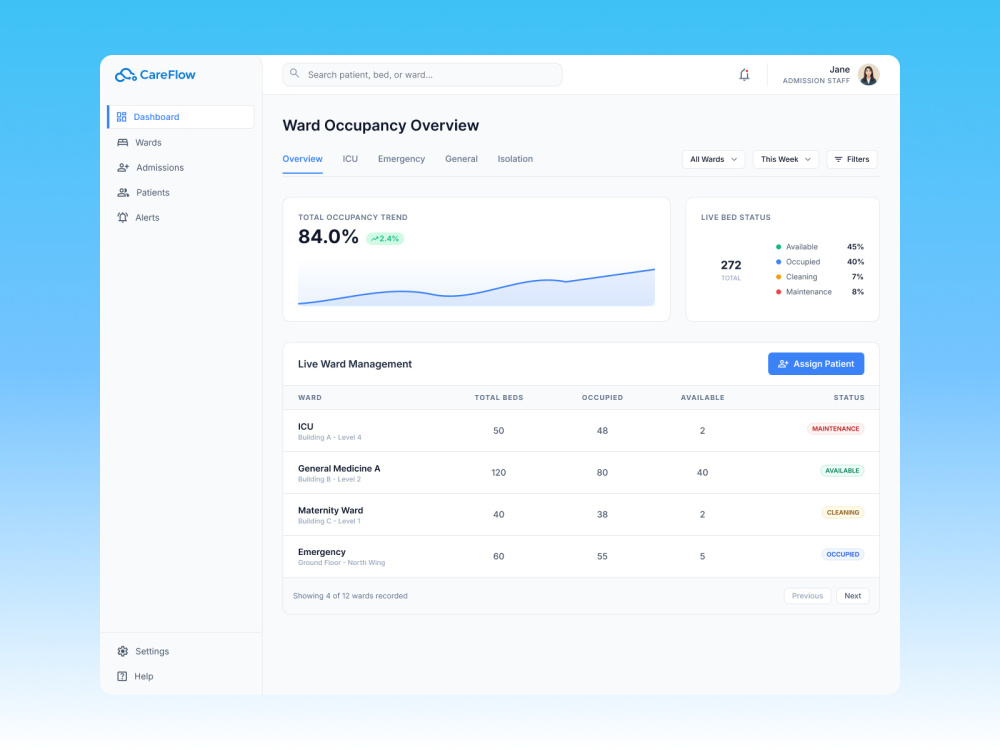Click Jane's profile avatar
The width and height of the screenshot is (1000, 750).
click(x=868, y=75)
